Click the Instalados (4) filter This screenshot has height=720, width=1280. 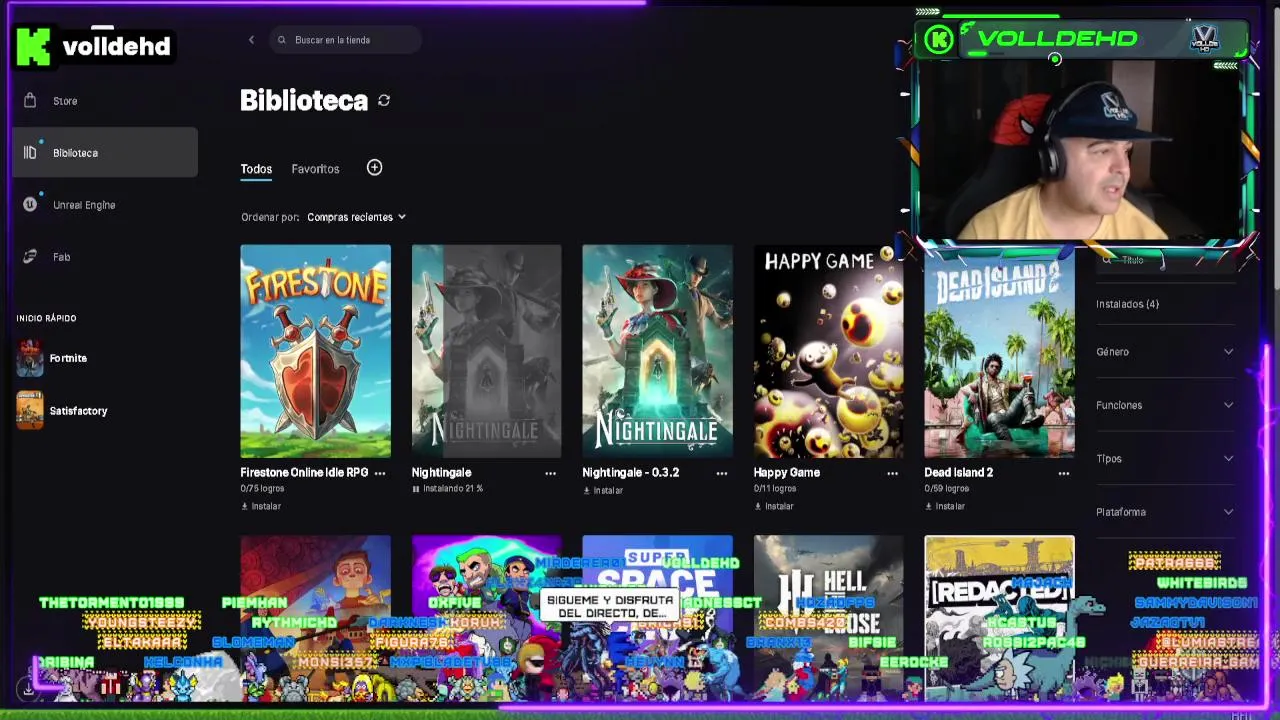(1127, 304)
